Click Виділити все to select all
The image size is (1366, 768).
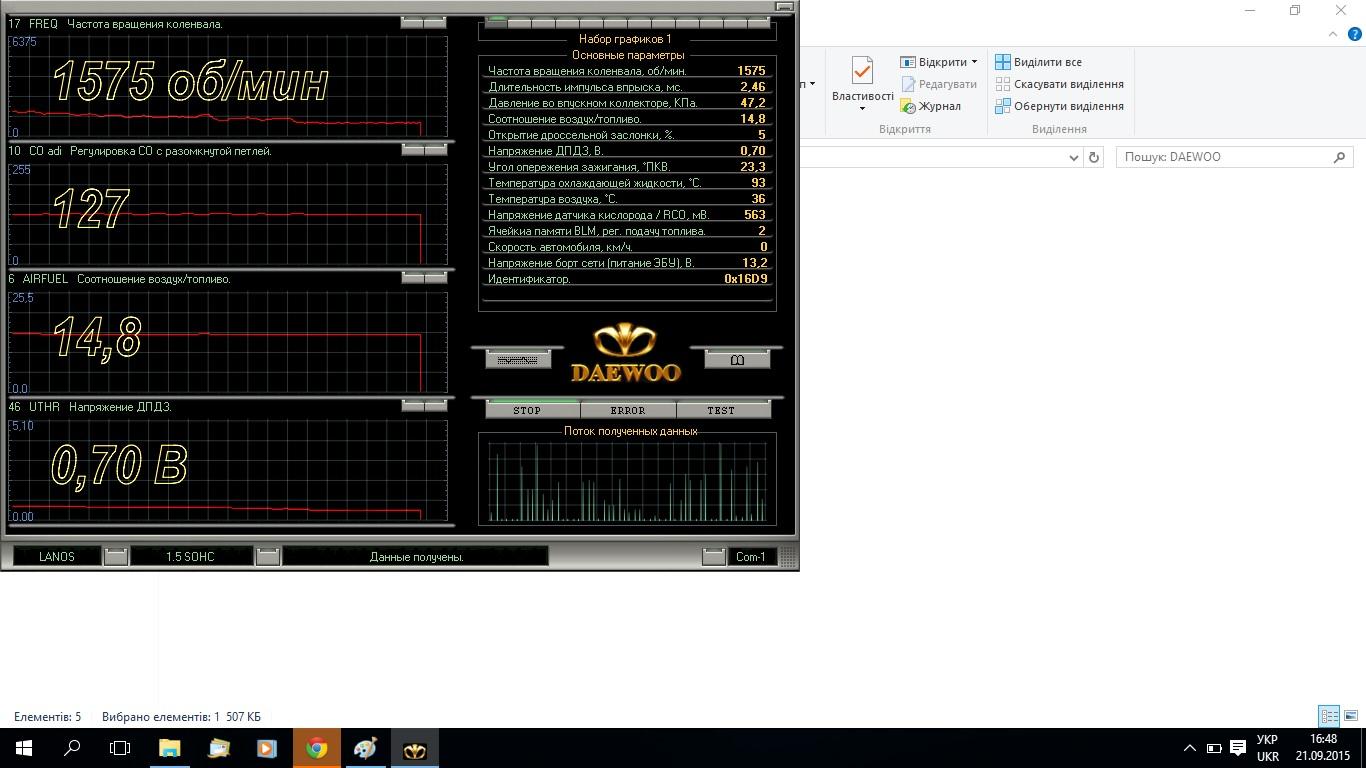click(1047, 62)
